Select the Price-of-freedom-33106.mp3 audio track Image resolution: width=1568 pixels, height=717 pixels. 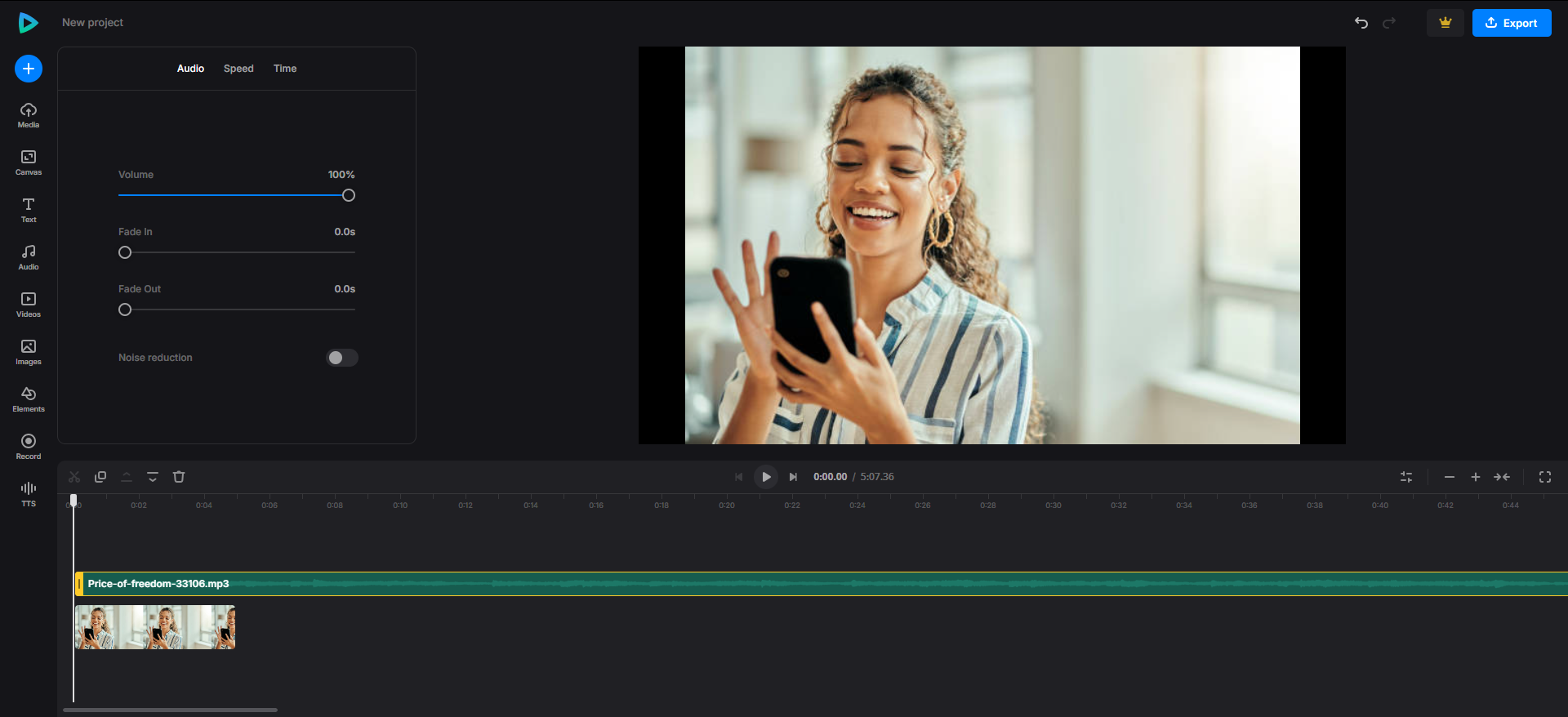click(821, 584)
